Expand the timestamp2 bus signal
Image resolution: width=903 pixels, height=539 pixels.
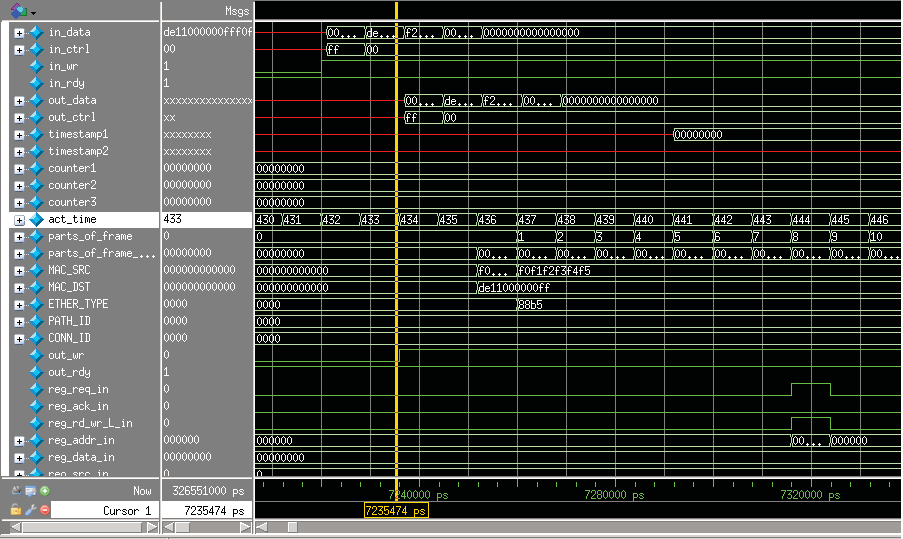pos(19,152)
